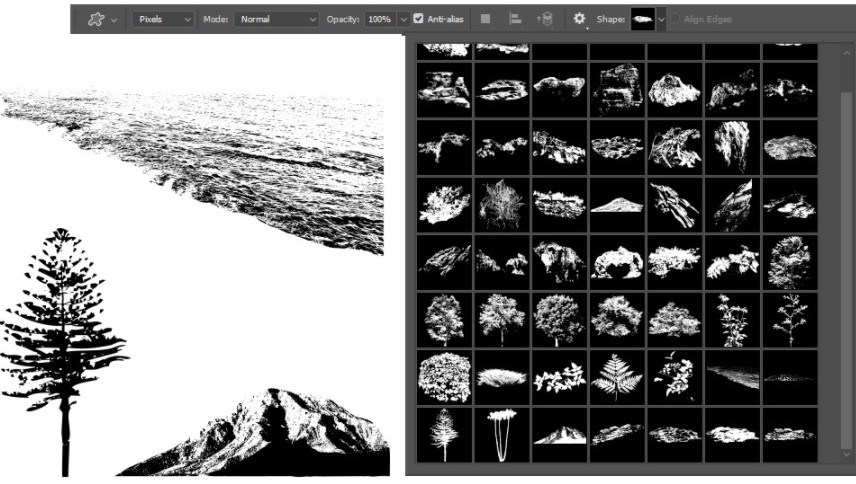The height and width of the screenshot is (484, 856).
Task: Select the rock arch shape
Action: point(617,262)
